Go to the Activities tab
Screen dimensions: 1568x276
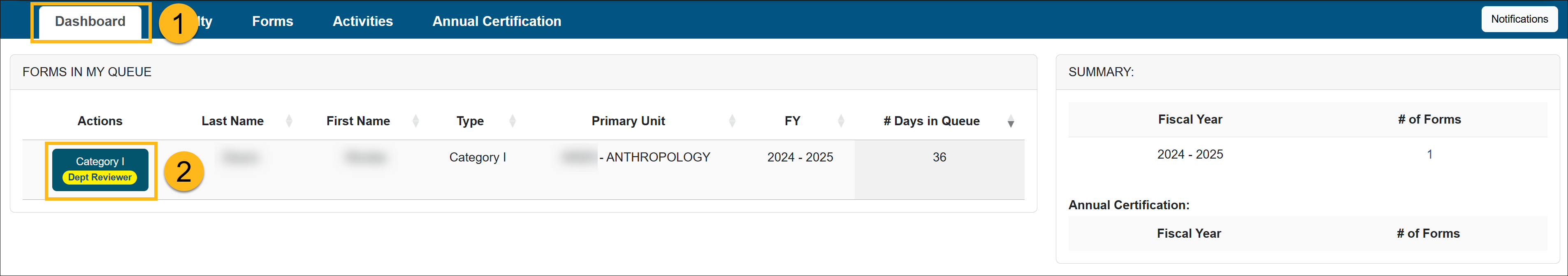(x=362, y=21)
